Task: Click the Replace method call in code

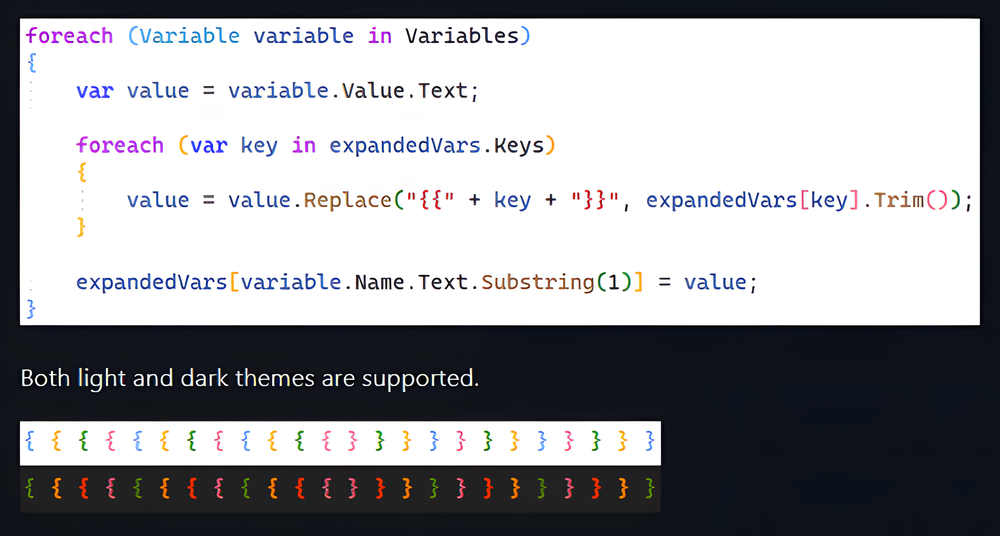Action: pyautogui.click(x=347, y=200)
